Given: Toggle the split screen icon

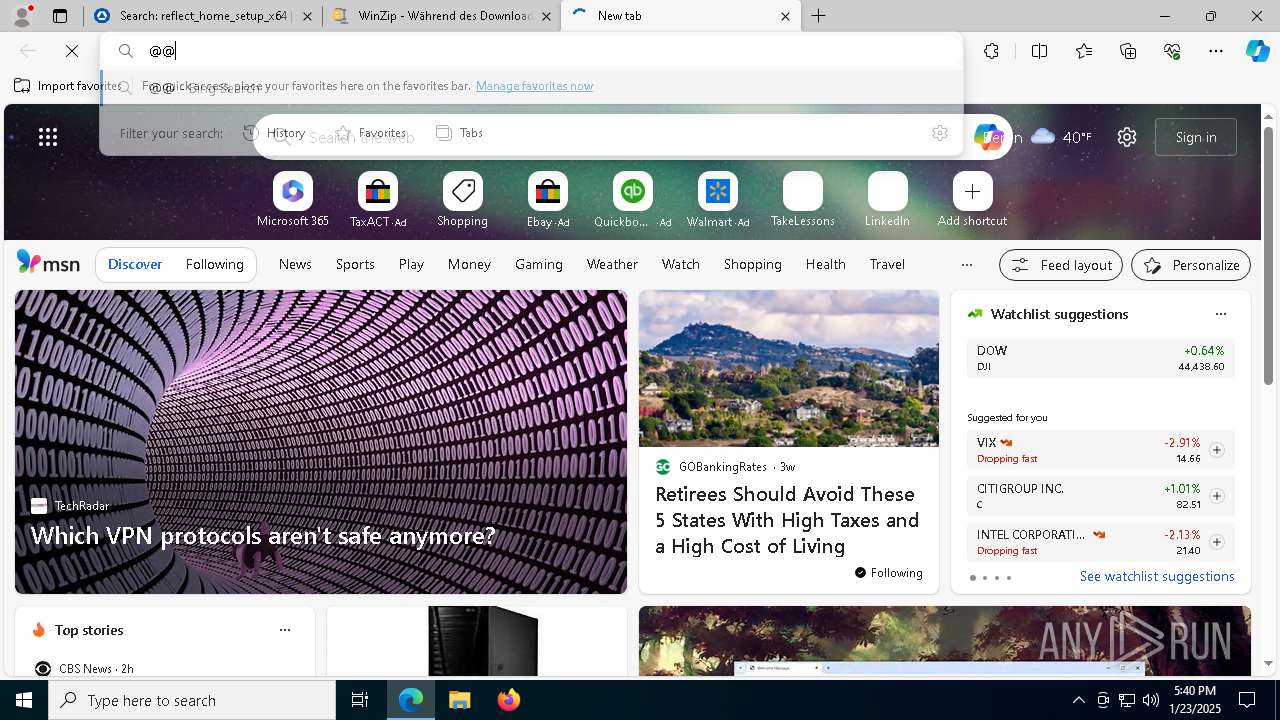Looking at the screenshot, I should click(1039, 51).
